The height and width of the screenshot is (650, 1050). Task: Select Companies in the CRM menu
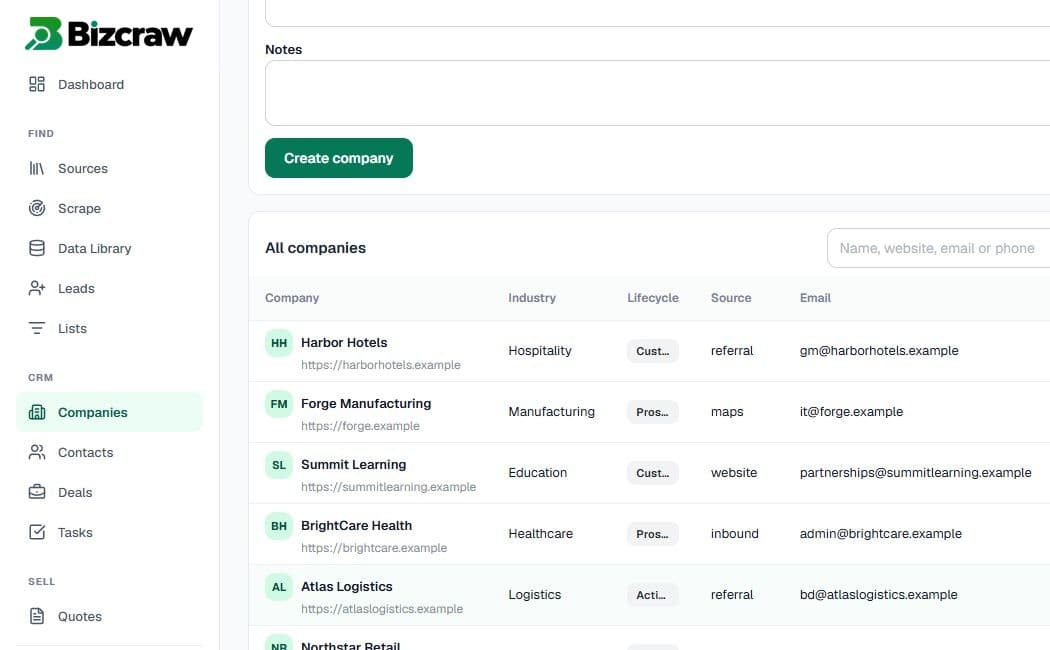(108, 412)
